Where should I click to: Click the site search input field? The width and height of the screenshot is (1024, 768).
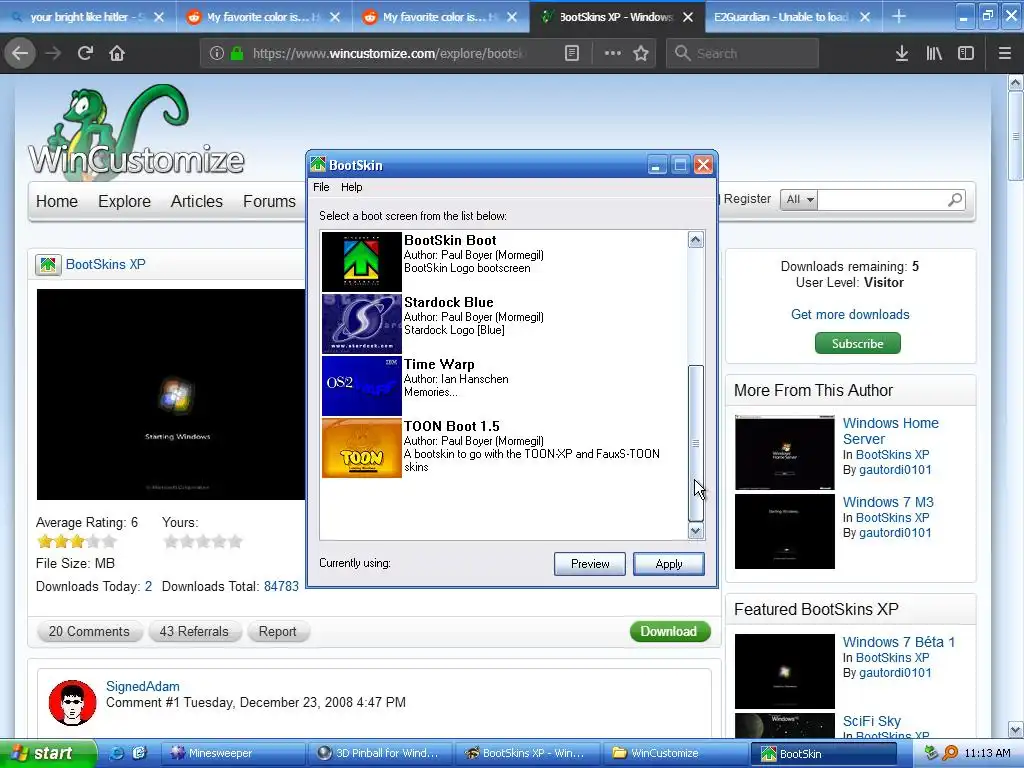(x=881, y=199)
